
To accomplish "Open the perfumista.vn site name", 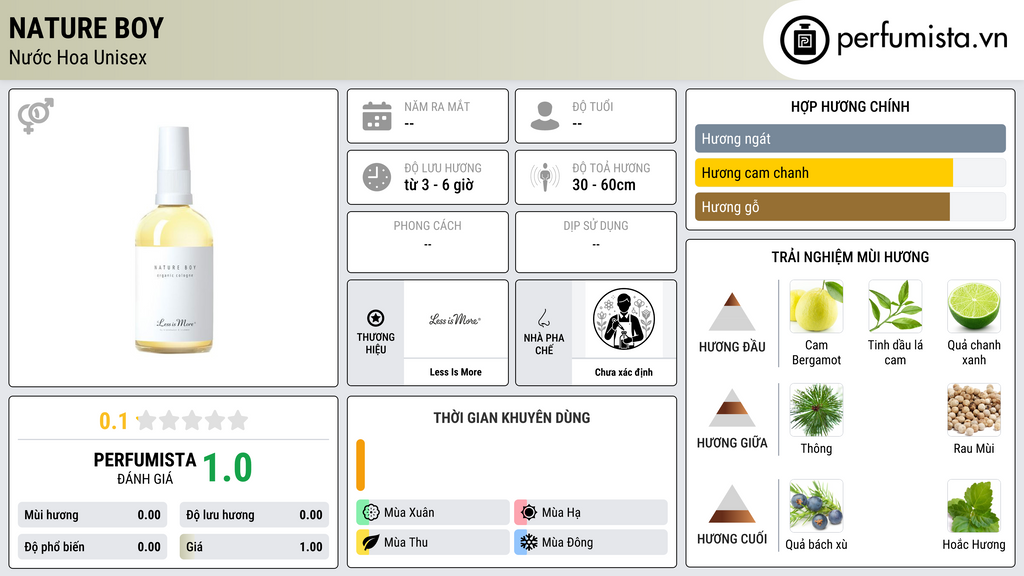I will pyautogui.click(x=922, y=39).
